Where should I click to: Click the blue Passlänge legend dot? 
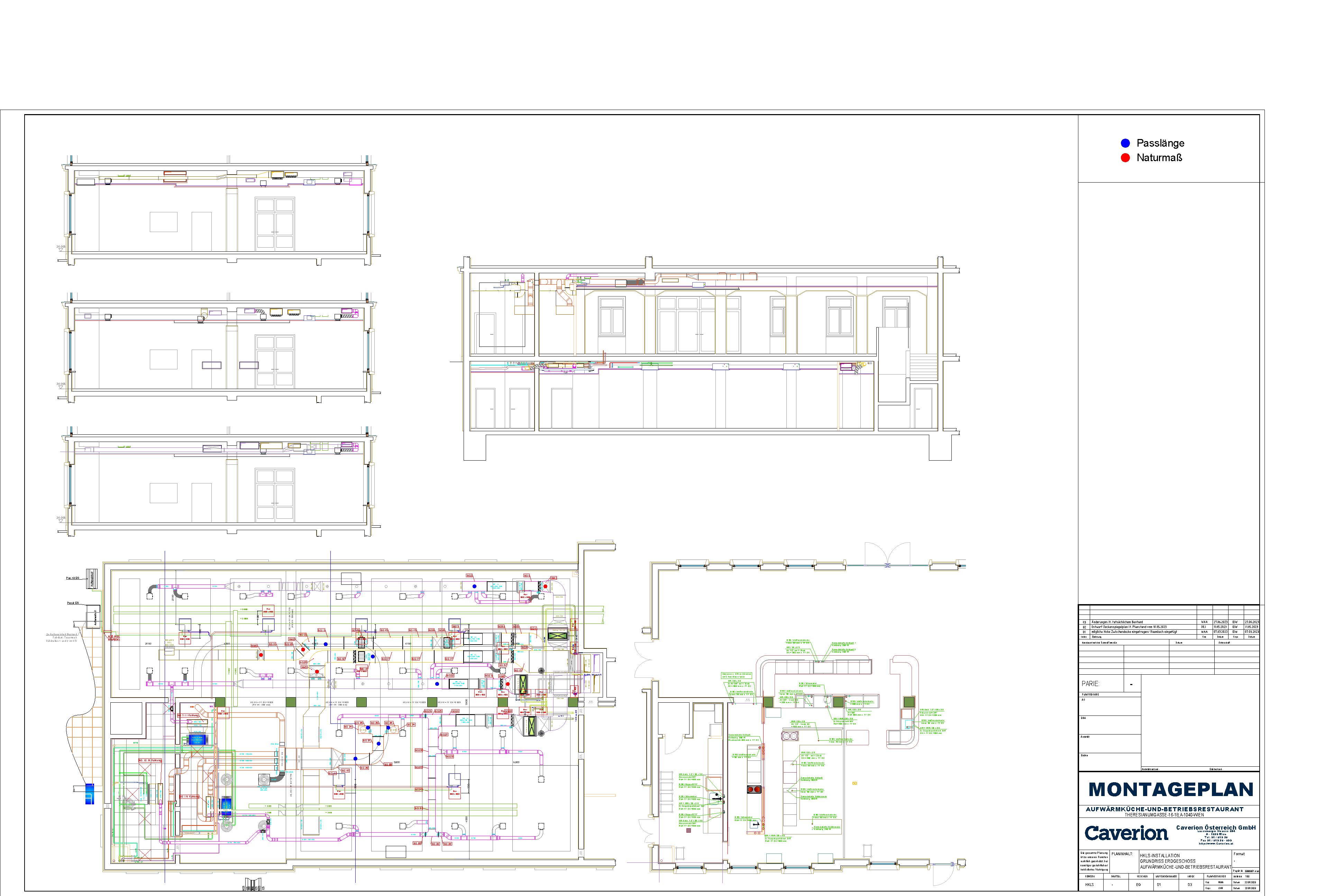[1125, 143]
